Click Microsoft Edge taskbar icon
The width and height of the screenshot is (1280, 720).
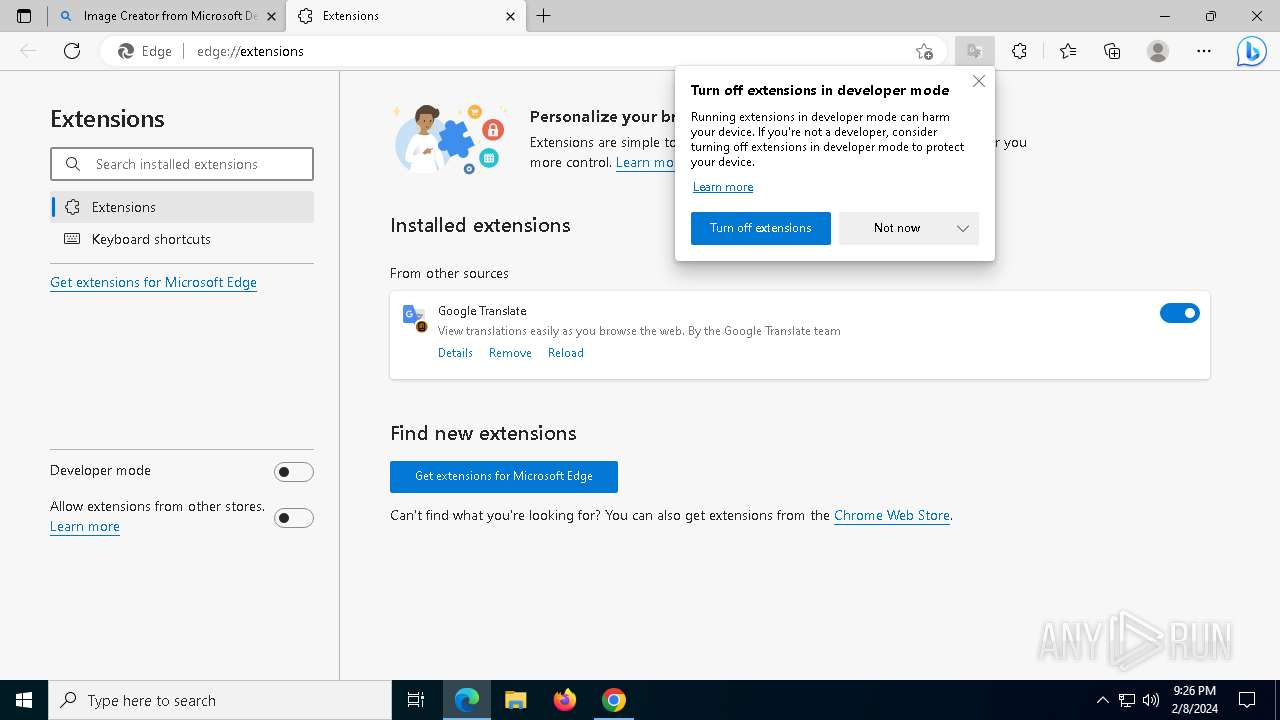[467, 700]
